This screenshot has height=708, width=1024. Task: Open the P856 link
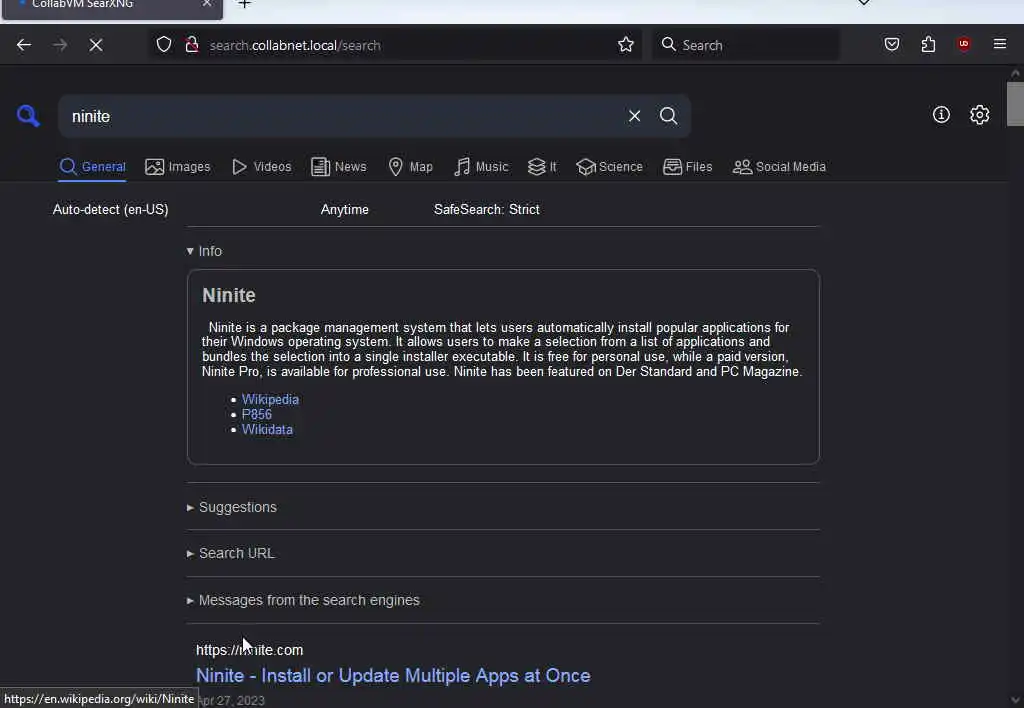(x=257, y=415)
